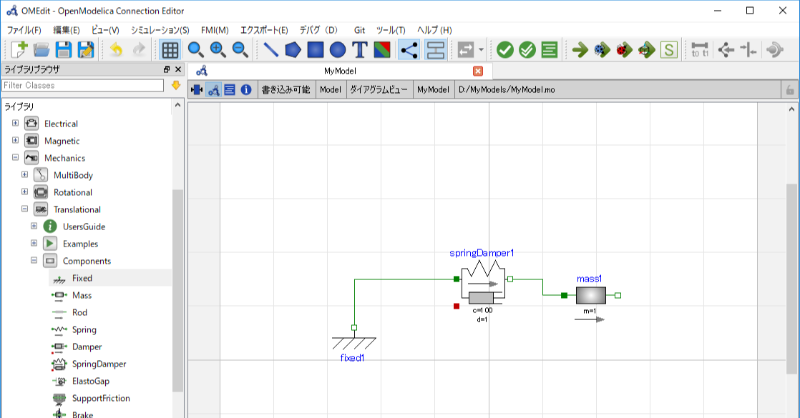Open Documentation View info icon
This screenshot has width=800, height=418.
(246, 90)
